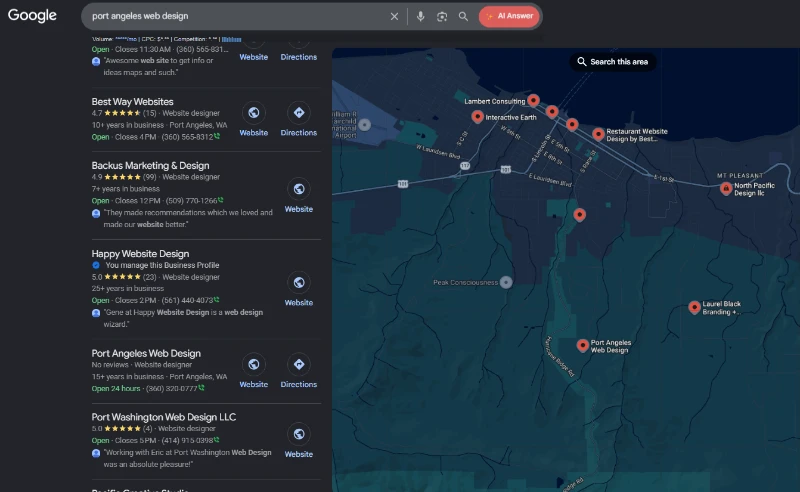The image size is (800, 492).
Task: Open Directions icon for Best Way Websites
Action: [x=299, y=112]
